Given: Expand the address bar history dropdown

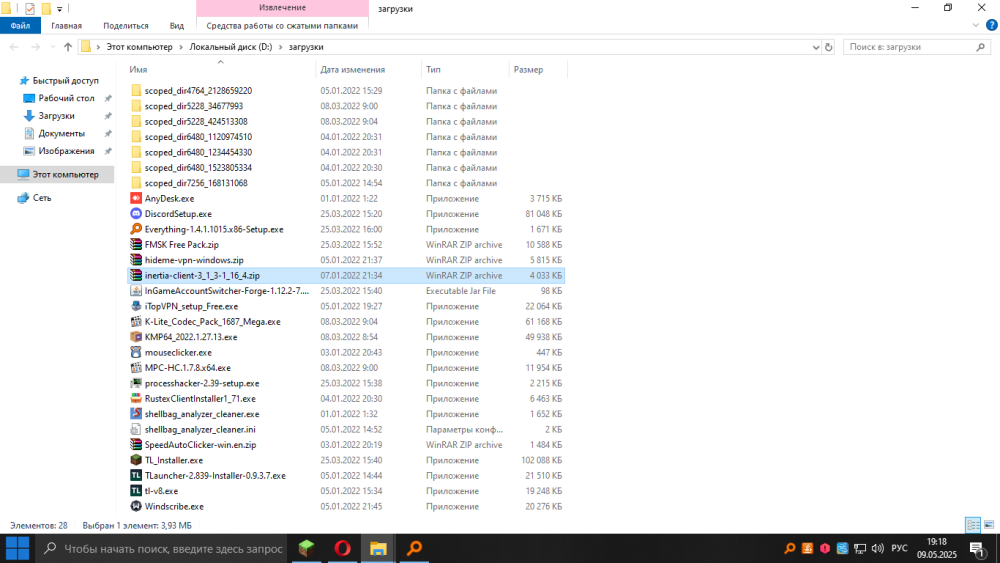Looking at the screenshot, I should pos(816,47).
